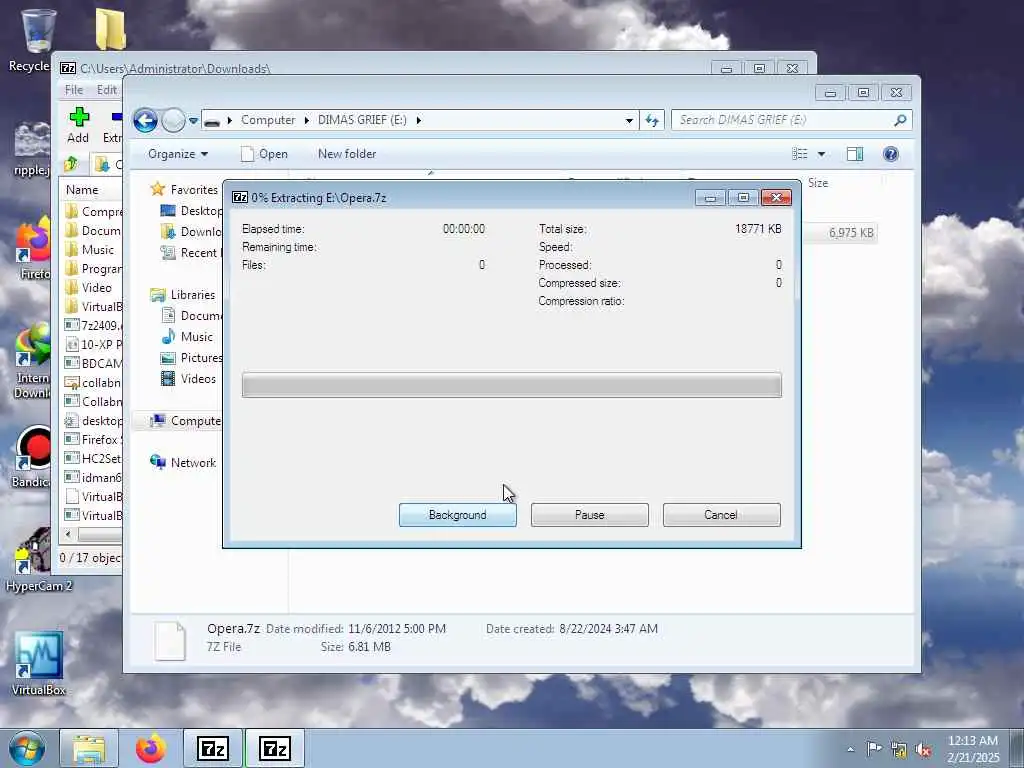Image resolution: width=1024 pixels, height=768 pixels.
Task: Open the address bar history dropdown
Action: click(629, 120)
